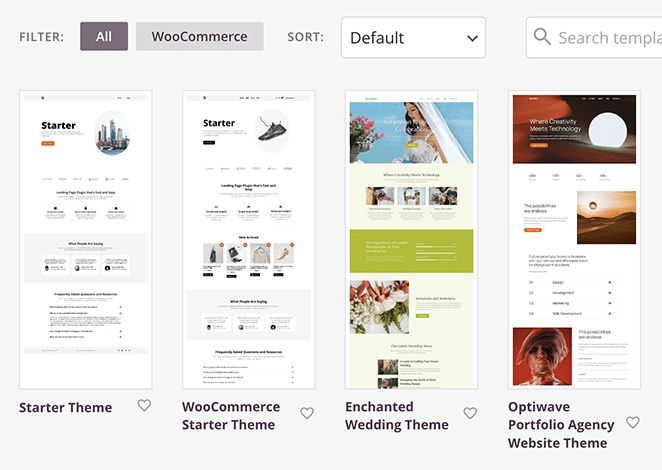The width and height of the screenshot is (662, 470).
Task: Click heart icon beside WooCommerce Starter Theme
Action: pyautogui.click(x=307, y=414)
